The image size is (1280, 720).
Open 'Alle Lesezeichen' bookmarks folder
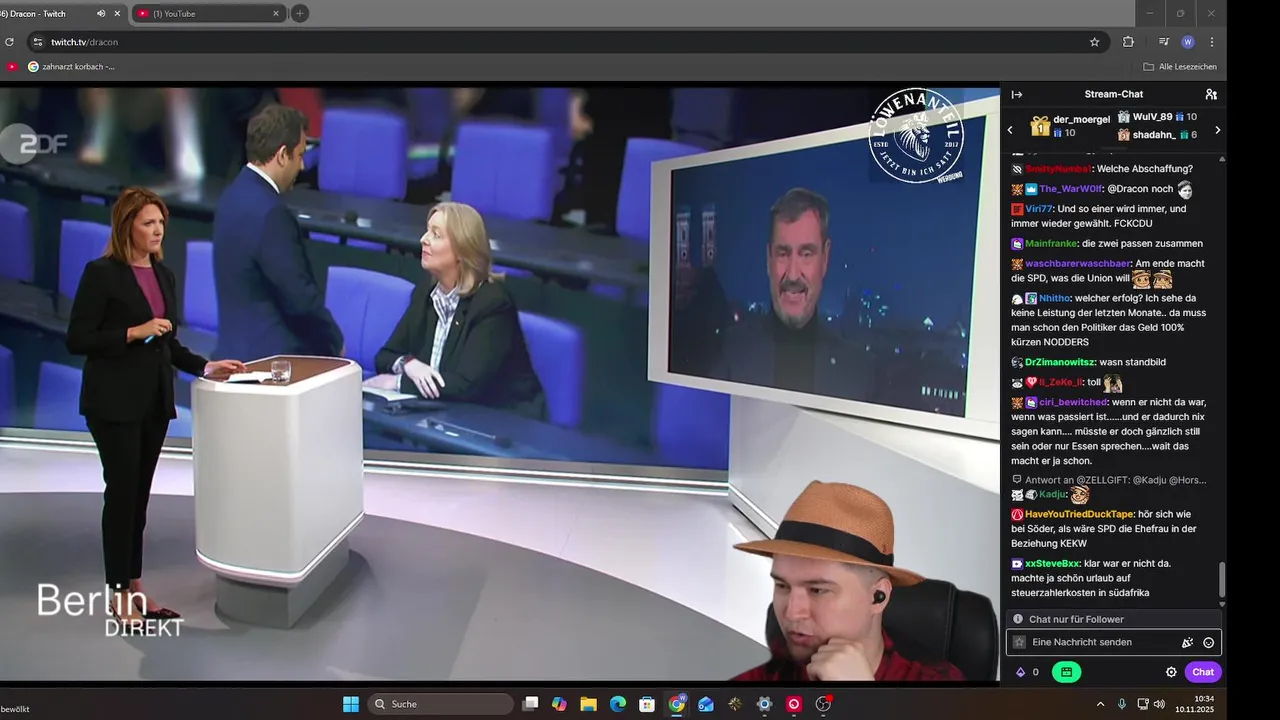point(1180,67)
